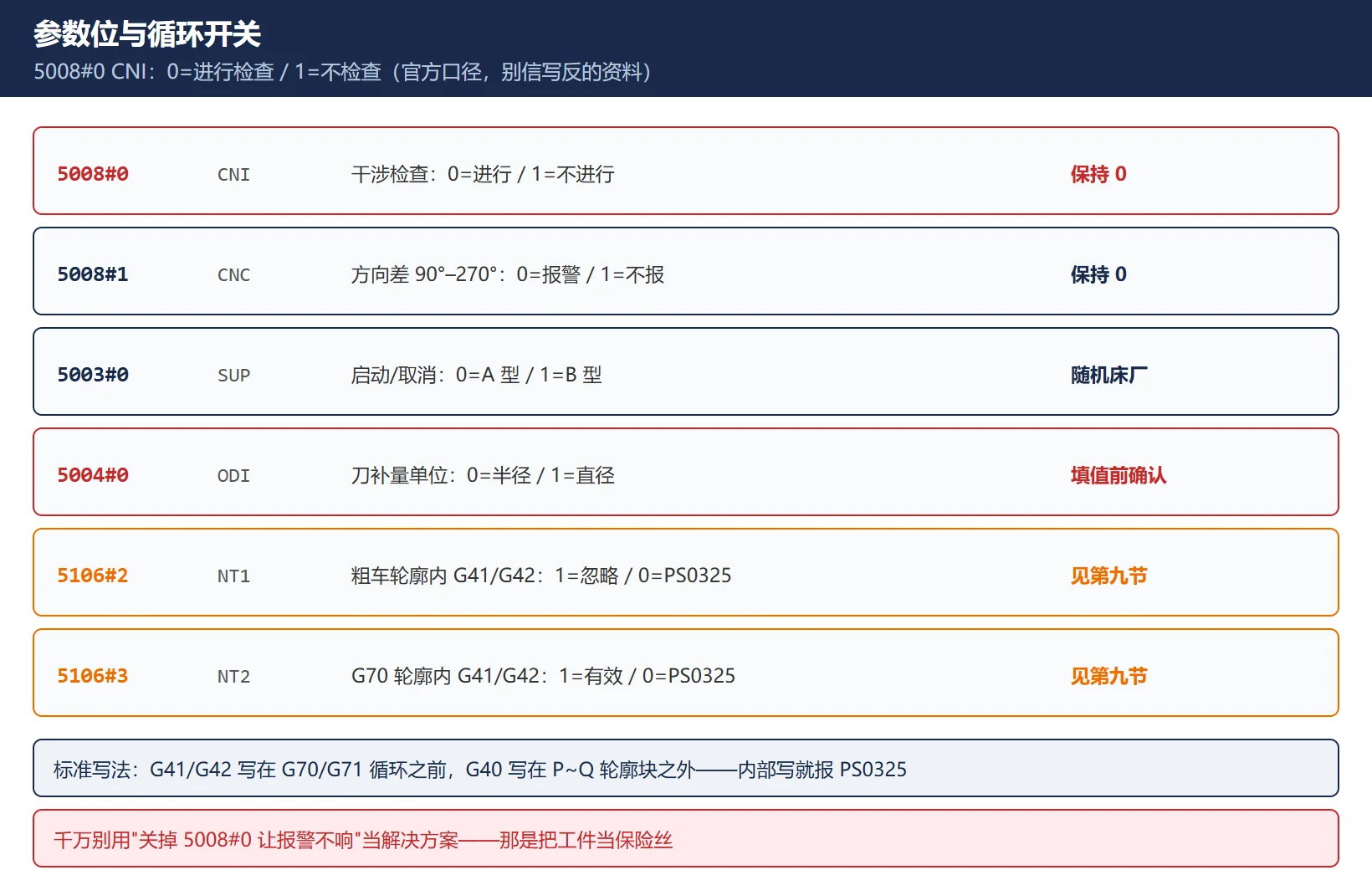Click the 标准写法 note box

pyautogui.click(x=686, y=768)
